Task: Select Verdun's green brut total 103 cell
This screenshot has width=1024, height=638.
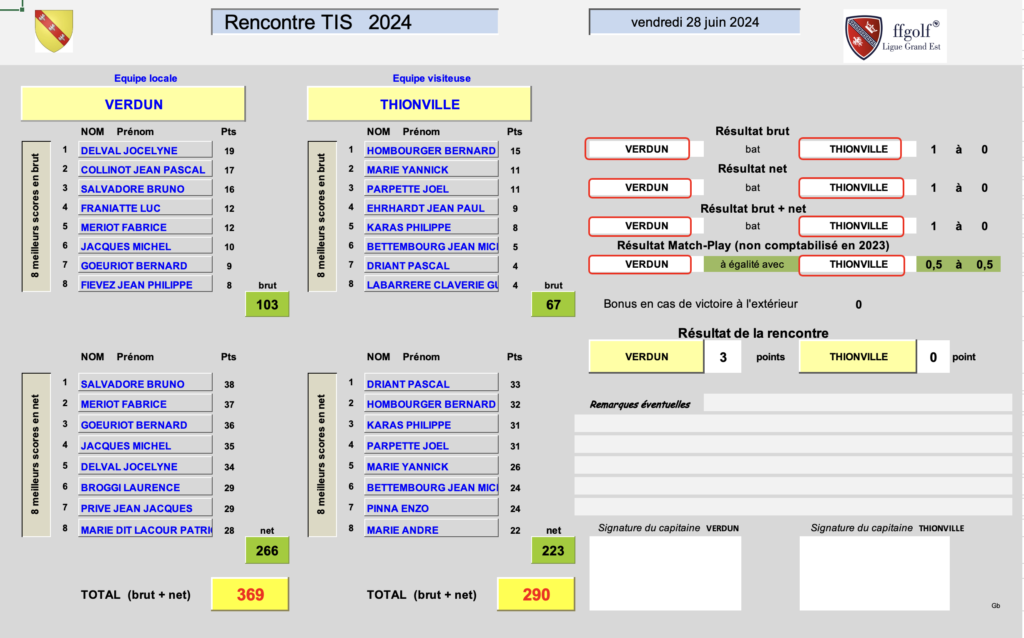Action: (267, 305)
